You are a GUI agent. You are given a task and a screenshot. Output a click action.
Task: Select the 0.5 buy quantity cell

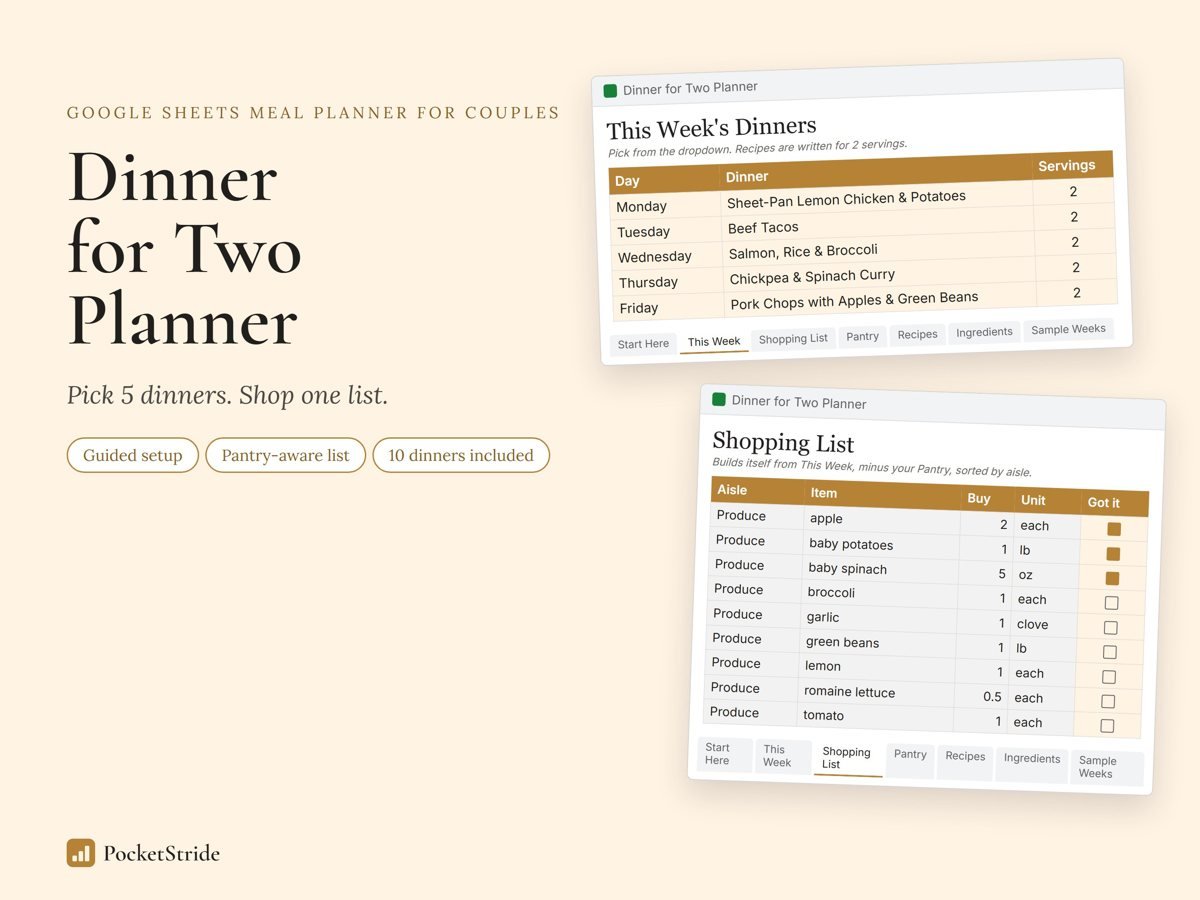(x=981, y=697)
